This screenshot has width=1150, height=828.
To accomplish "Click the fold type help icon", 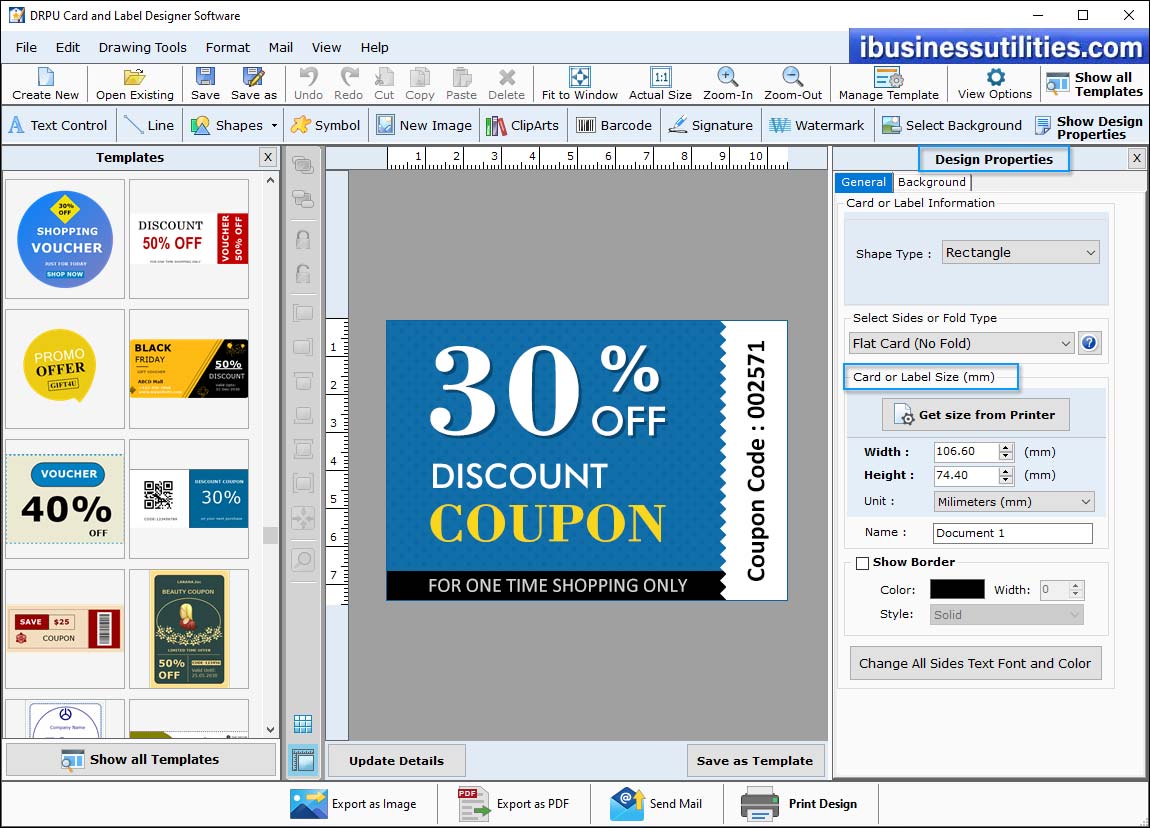I will click(1089, 343).
